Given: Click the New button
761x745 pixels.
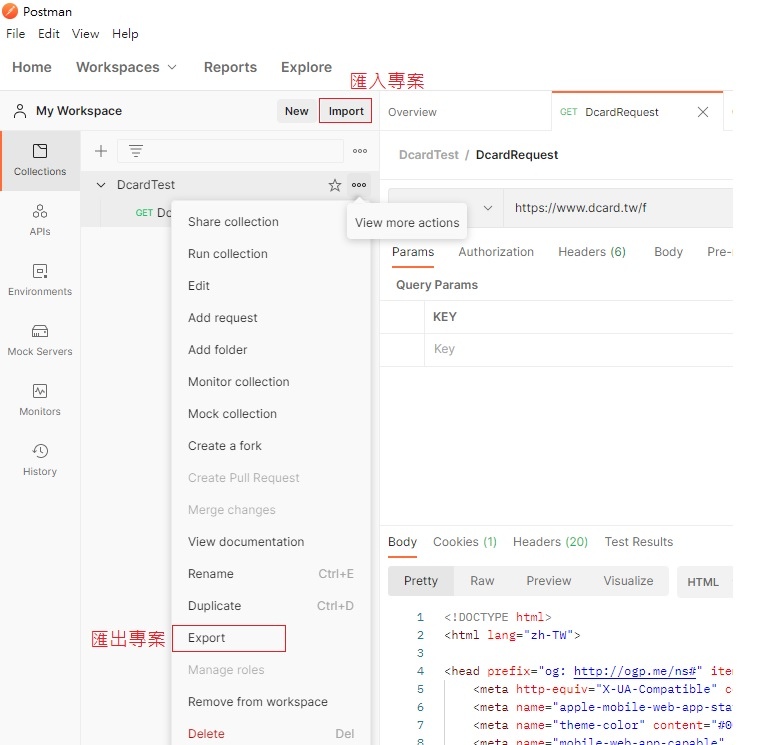Looking at the screenshot, I should [297, 111].
